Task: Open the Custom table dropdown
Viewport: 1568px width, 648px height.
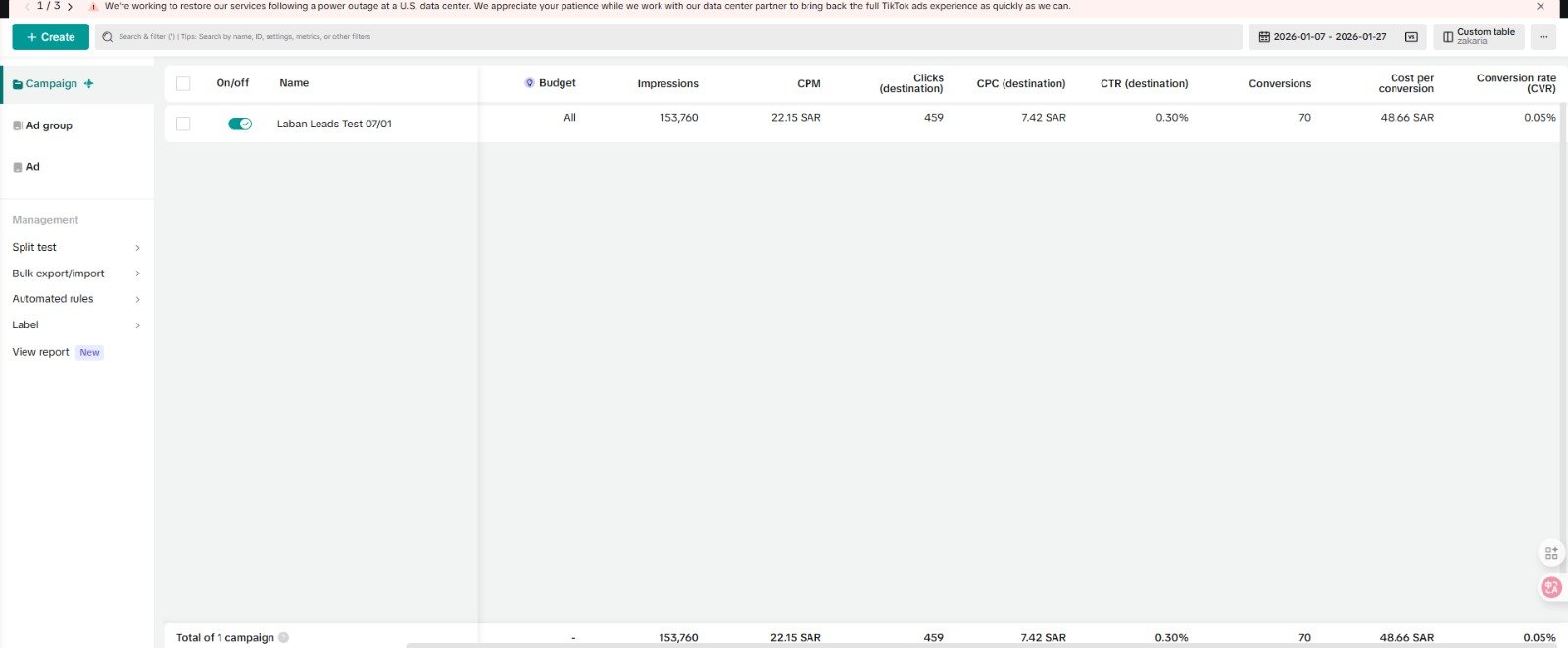Action: 1478,37
